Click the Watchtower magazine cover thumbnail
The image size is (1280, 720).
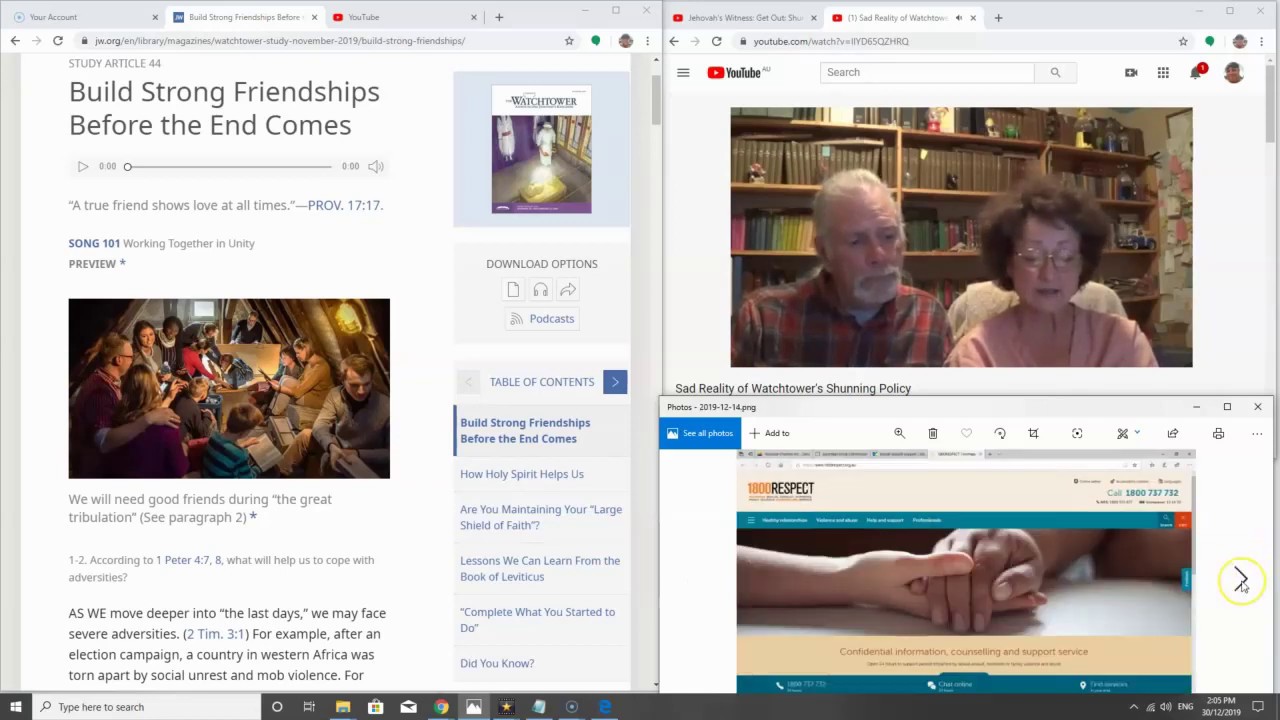pos(541,149)
